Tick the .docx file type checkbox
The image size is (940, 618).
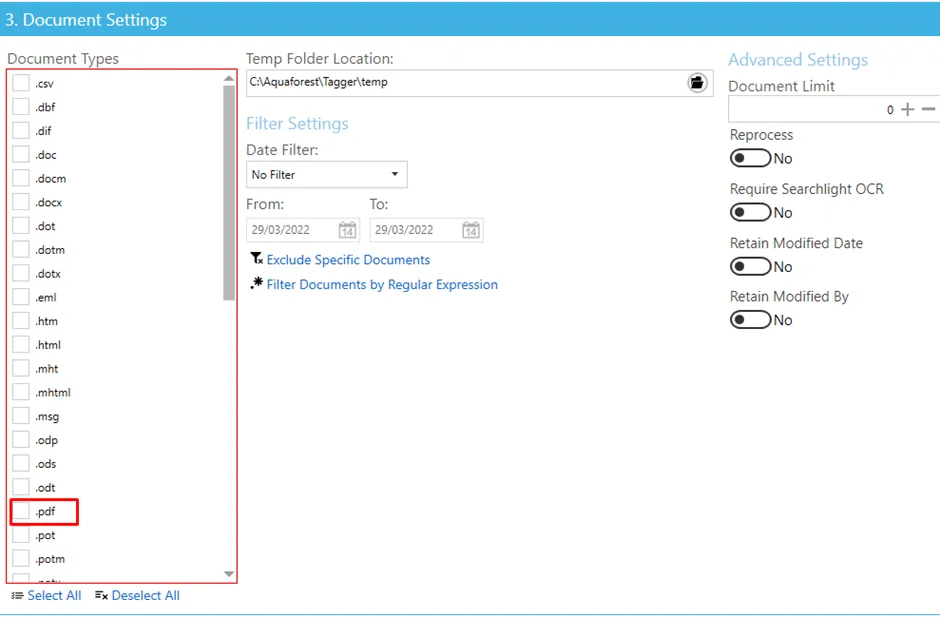point(21,203)
